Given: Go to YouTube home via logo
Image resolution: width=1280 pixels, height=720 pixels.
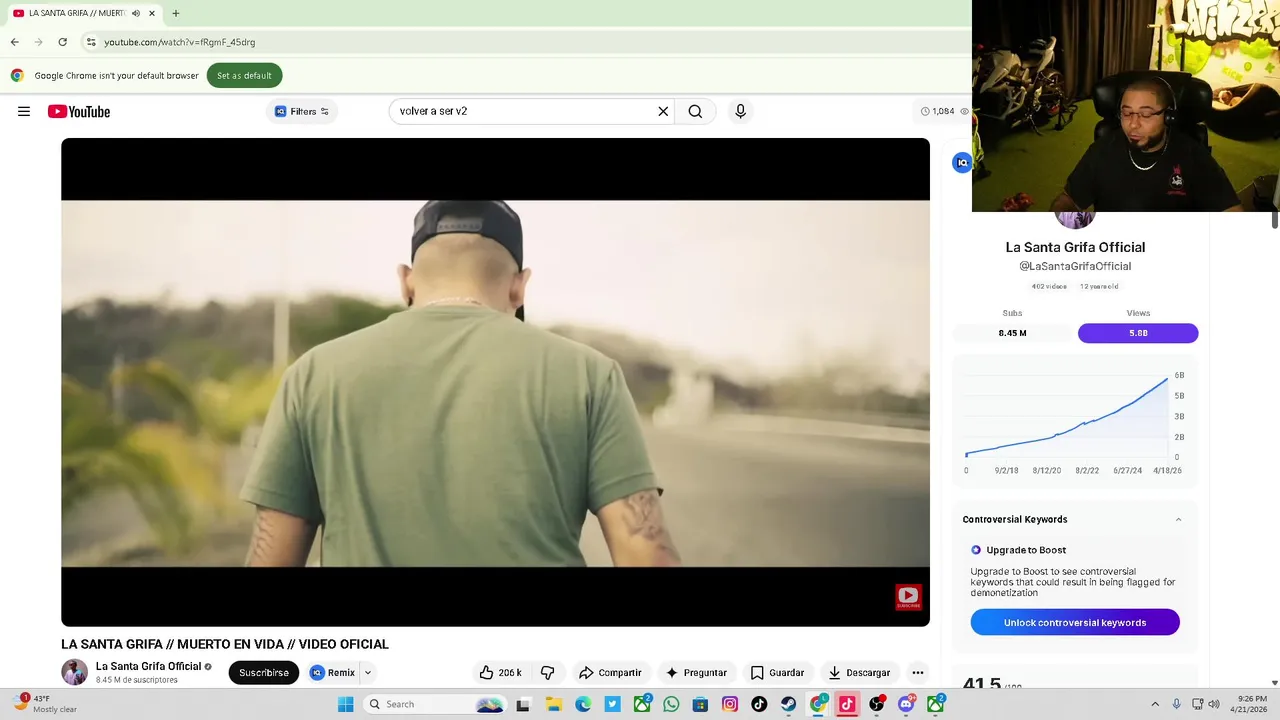Looking at the screenshot, I should point(79,111).
